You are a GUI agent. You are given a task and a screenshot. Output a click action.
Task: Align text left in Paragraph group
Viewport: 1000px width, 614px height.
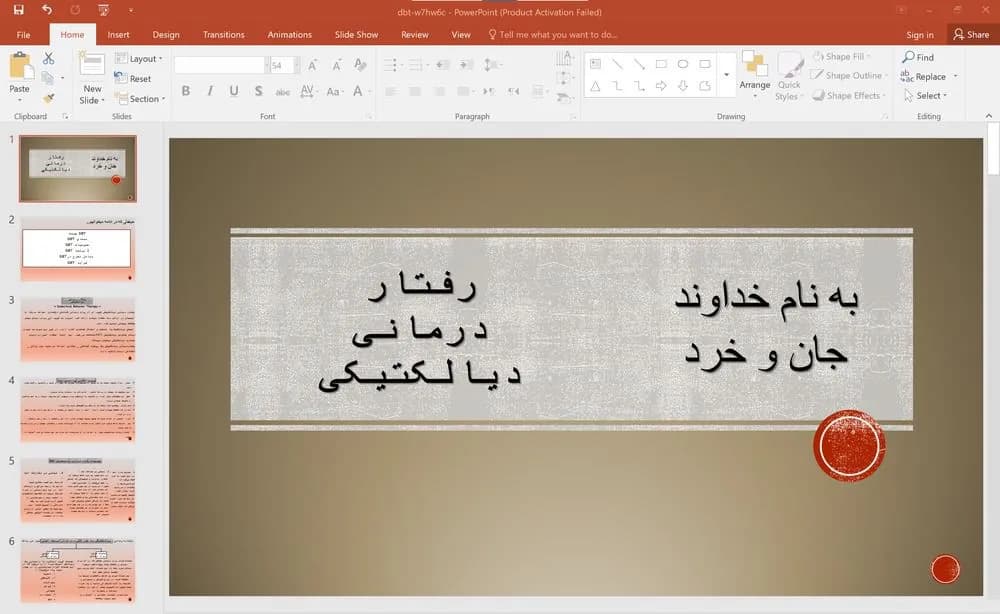tap(391, 91)
